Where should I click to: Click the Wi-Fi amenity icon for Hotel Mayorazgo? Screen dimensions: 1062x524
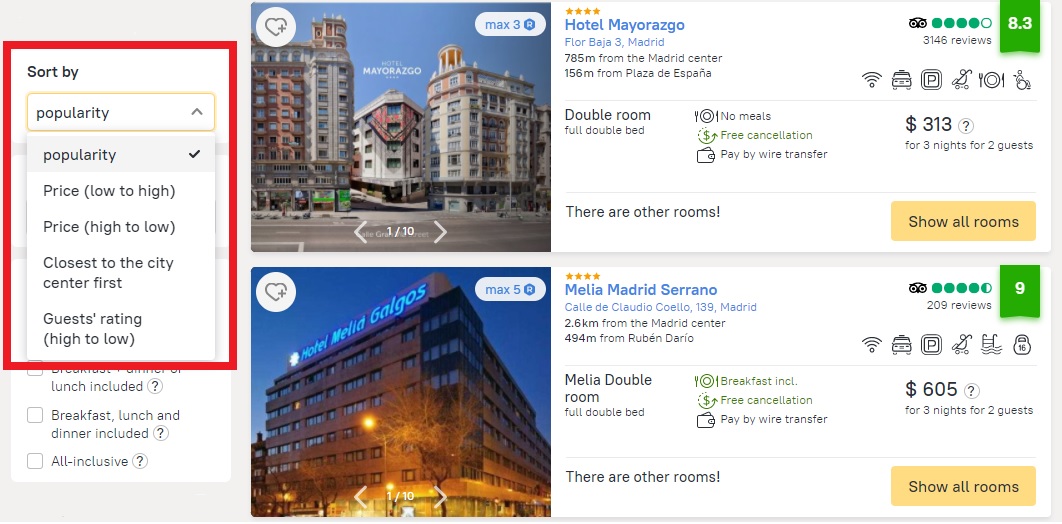(872, 81)
